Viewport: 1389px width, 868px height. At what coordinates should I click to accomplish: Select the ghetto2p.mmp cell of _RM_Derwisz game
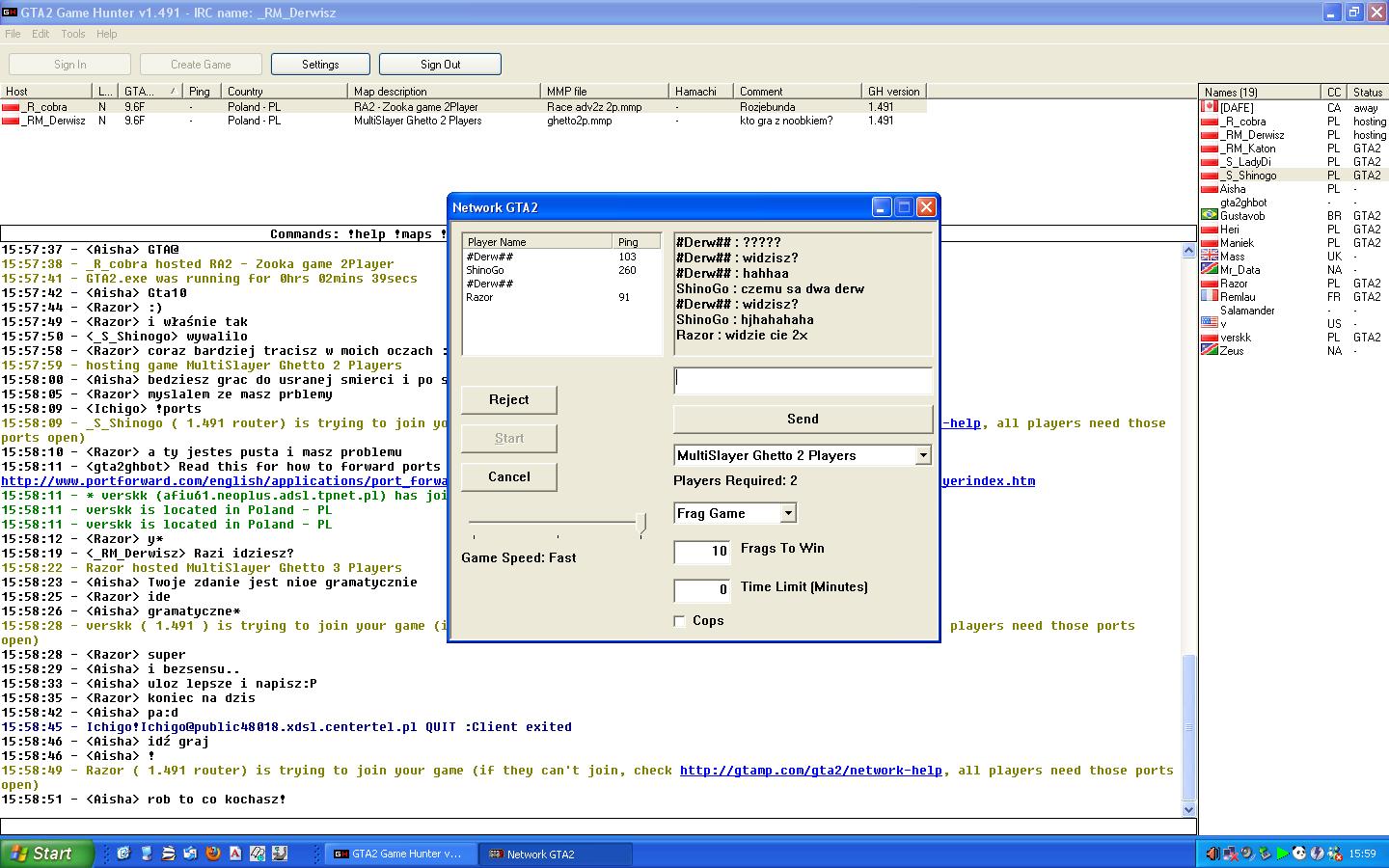[x=579, y=121]
